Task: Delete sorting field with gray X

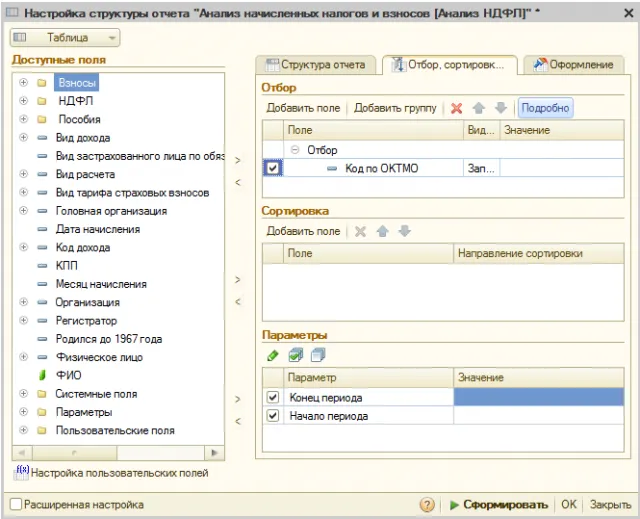Action: (x=360, y=231)
